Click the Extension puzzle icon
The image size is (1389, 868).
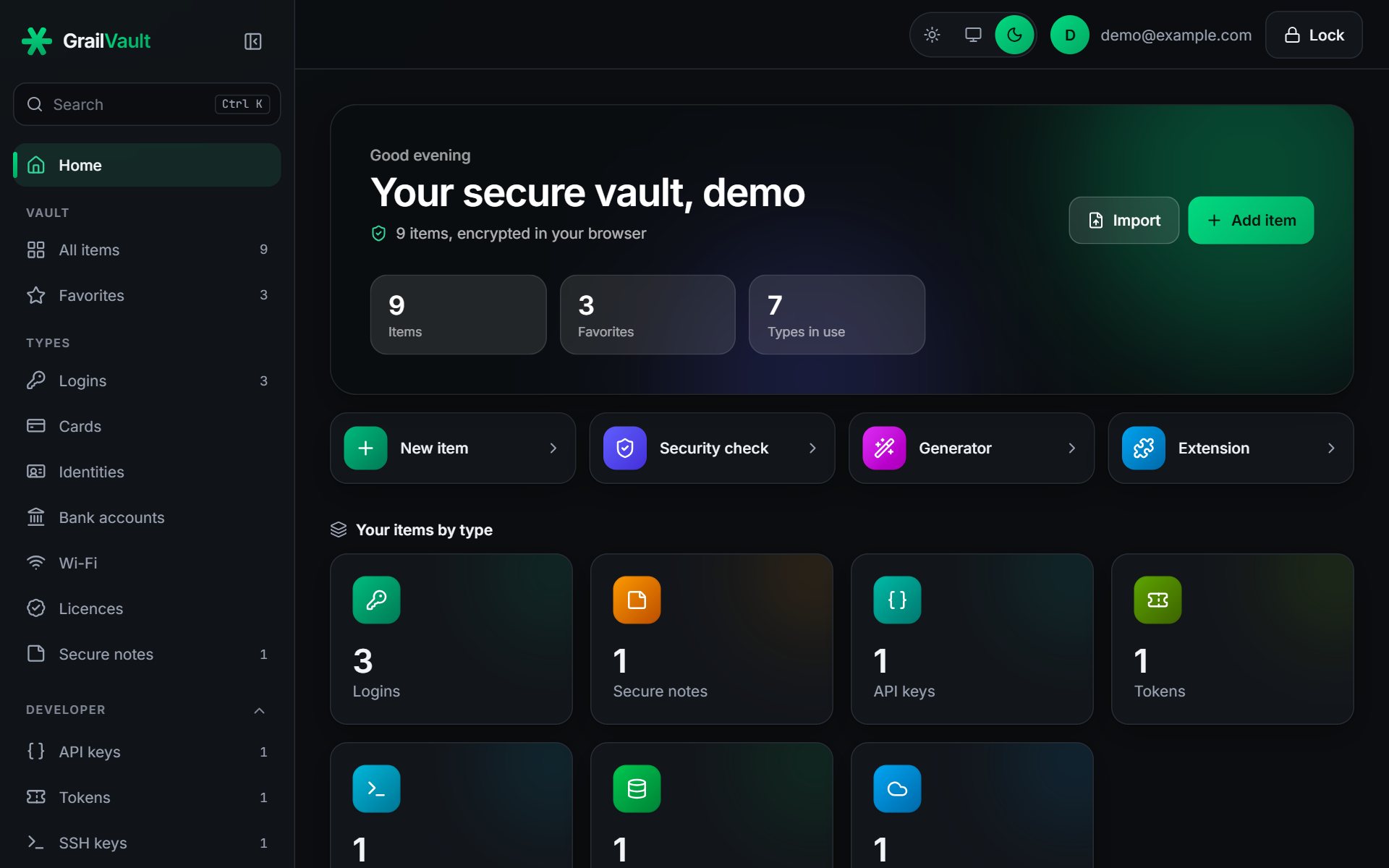pyautogui.click(x=1144, y=448)
